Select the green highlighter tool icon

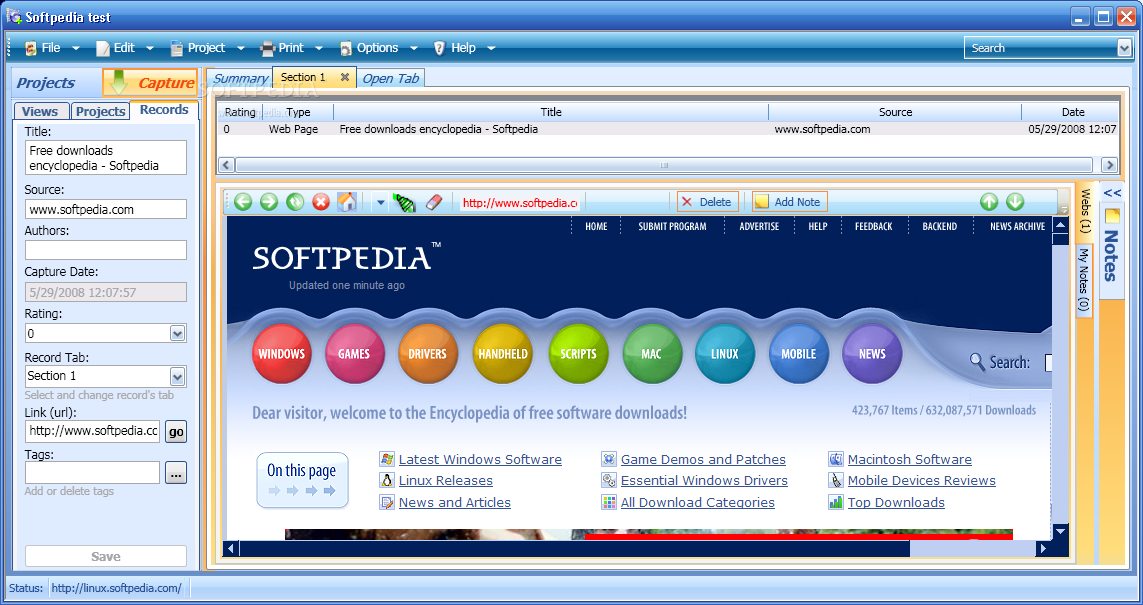click(x=405, y=203)
